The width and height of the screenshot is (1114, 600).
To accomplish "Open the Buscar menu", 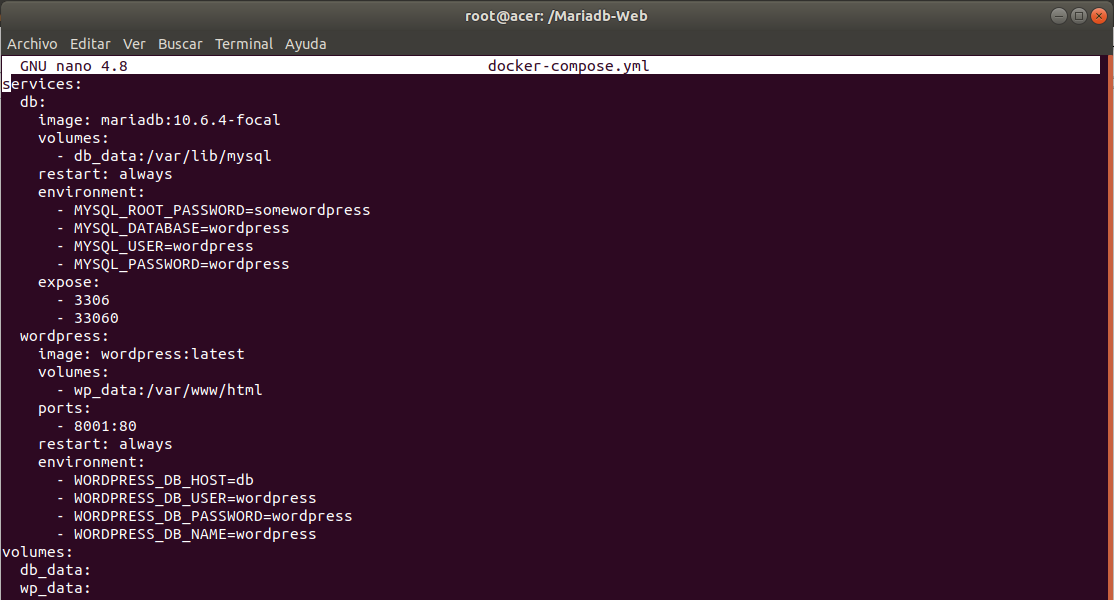I will tap(180, 44).
